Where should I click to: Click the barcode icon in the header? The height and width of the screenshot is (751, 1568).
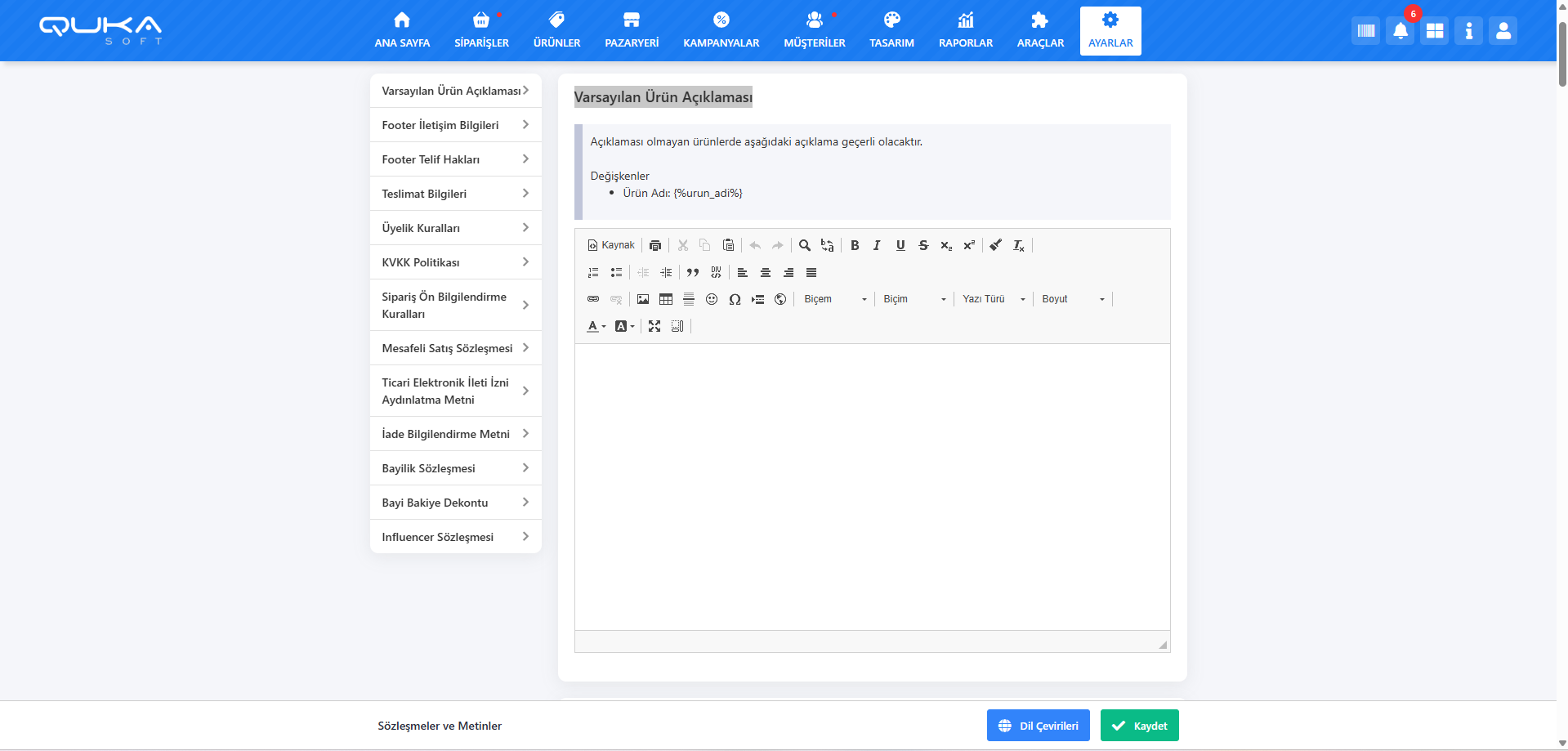click(1365, 31)
